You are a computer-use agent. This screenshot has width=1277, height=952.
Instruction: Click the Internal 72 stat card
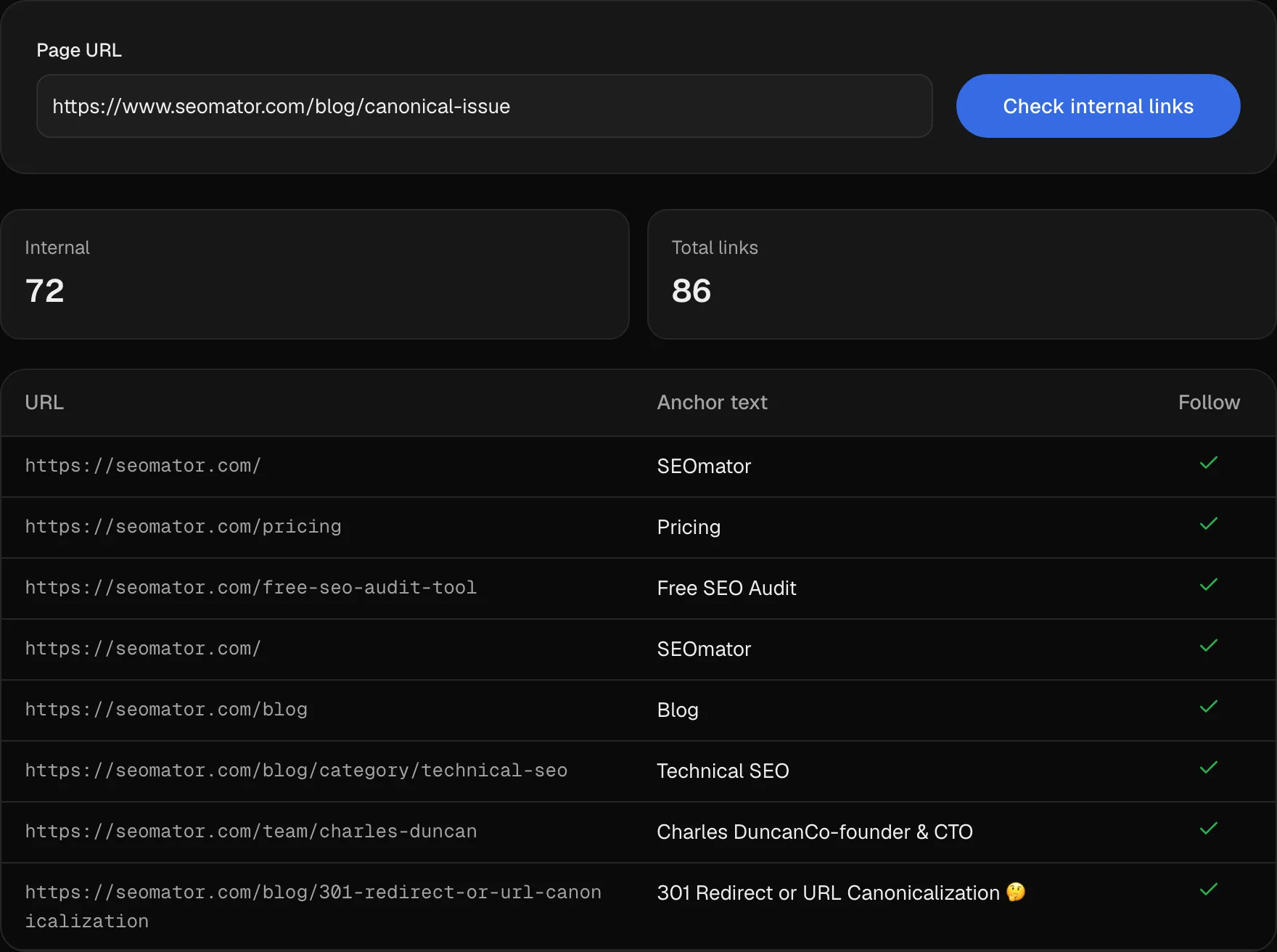315,274
